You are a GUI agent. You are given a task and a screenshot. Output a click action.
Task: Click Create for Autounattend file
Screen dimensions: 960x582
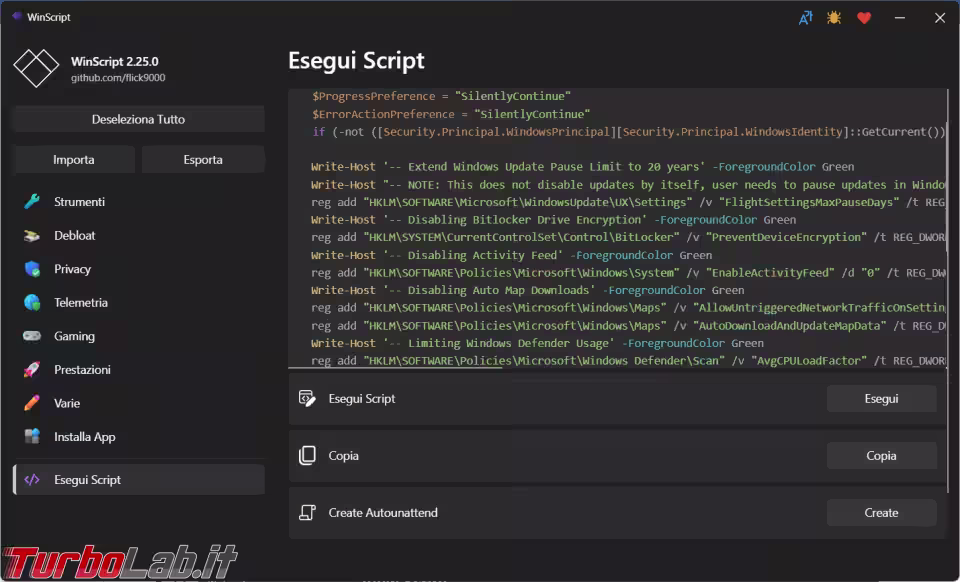[x=882, y=512]
